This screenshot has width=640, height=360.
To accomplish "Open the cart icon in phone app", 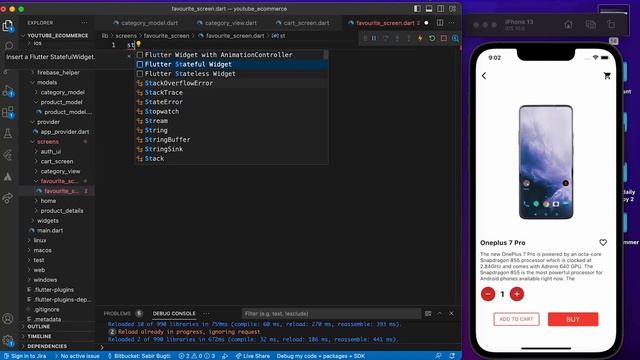I will click(x=607, y=76).
